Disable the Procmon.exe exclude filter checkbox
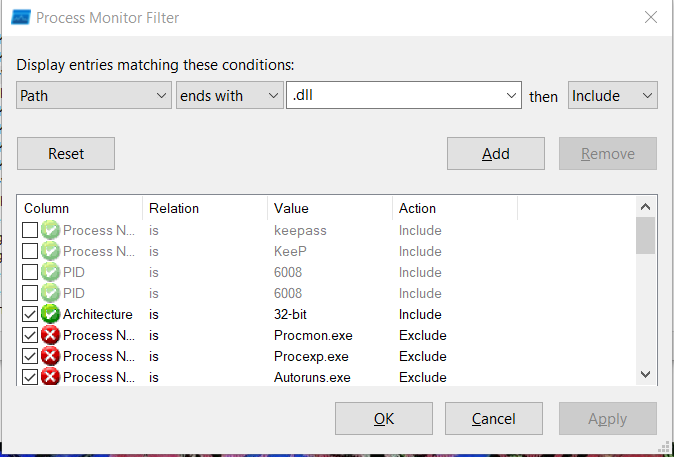This screenshot has width=674, height=457. (31, 335)
